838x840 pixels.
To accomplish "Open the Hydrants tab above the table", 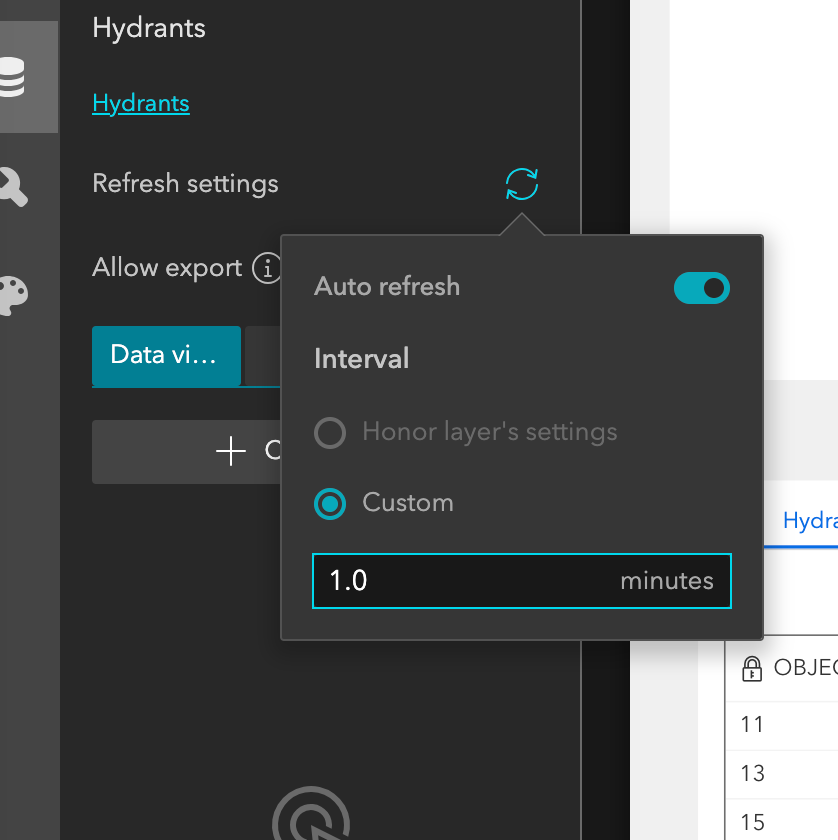I will 817,520.
